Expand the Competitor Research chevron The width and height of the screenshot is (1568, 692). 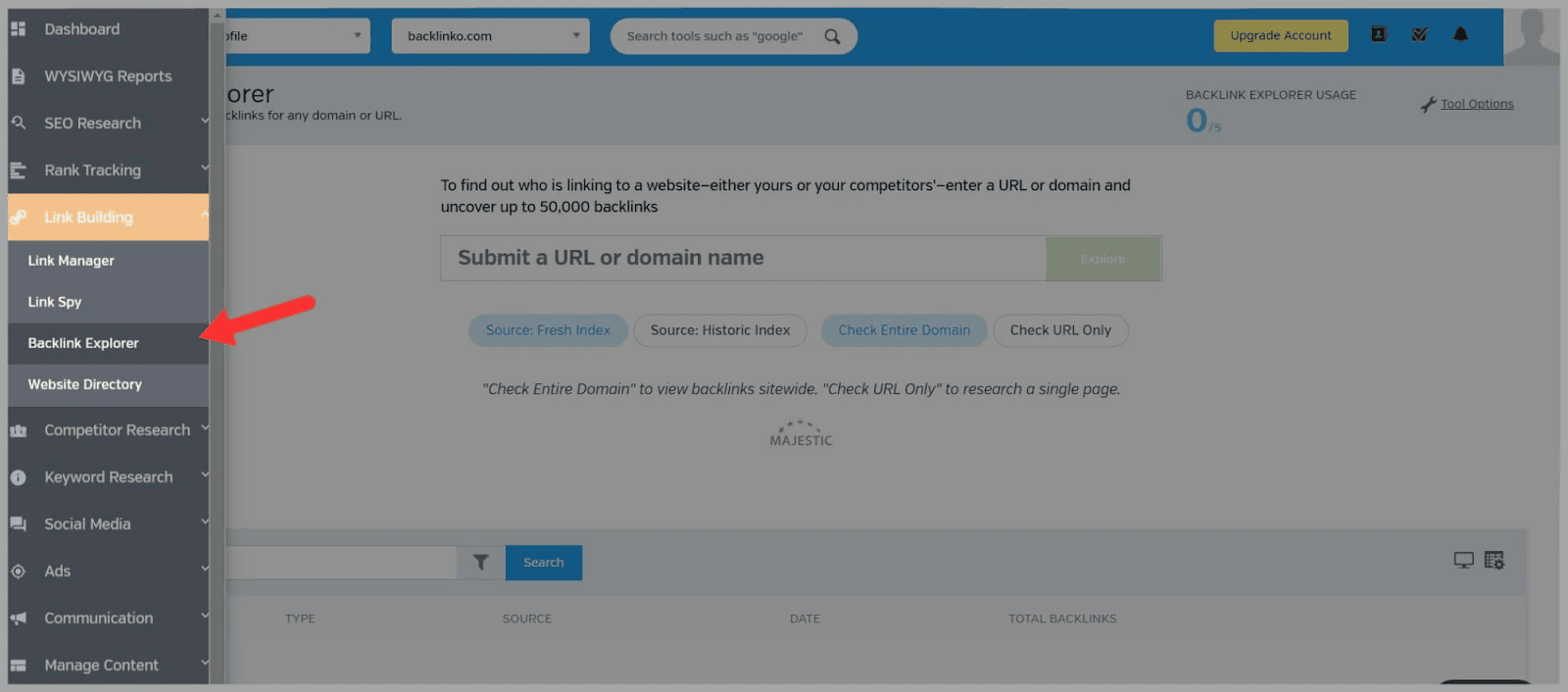(205, 428)
